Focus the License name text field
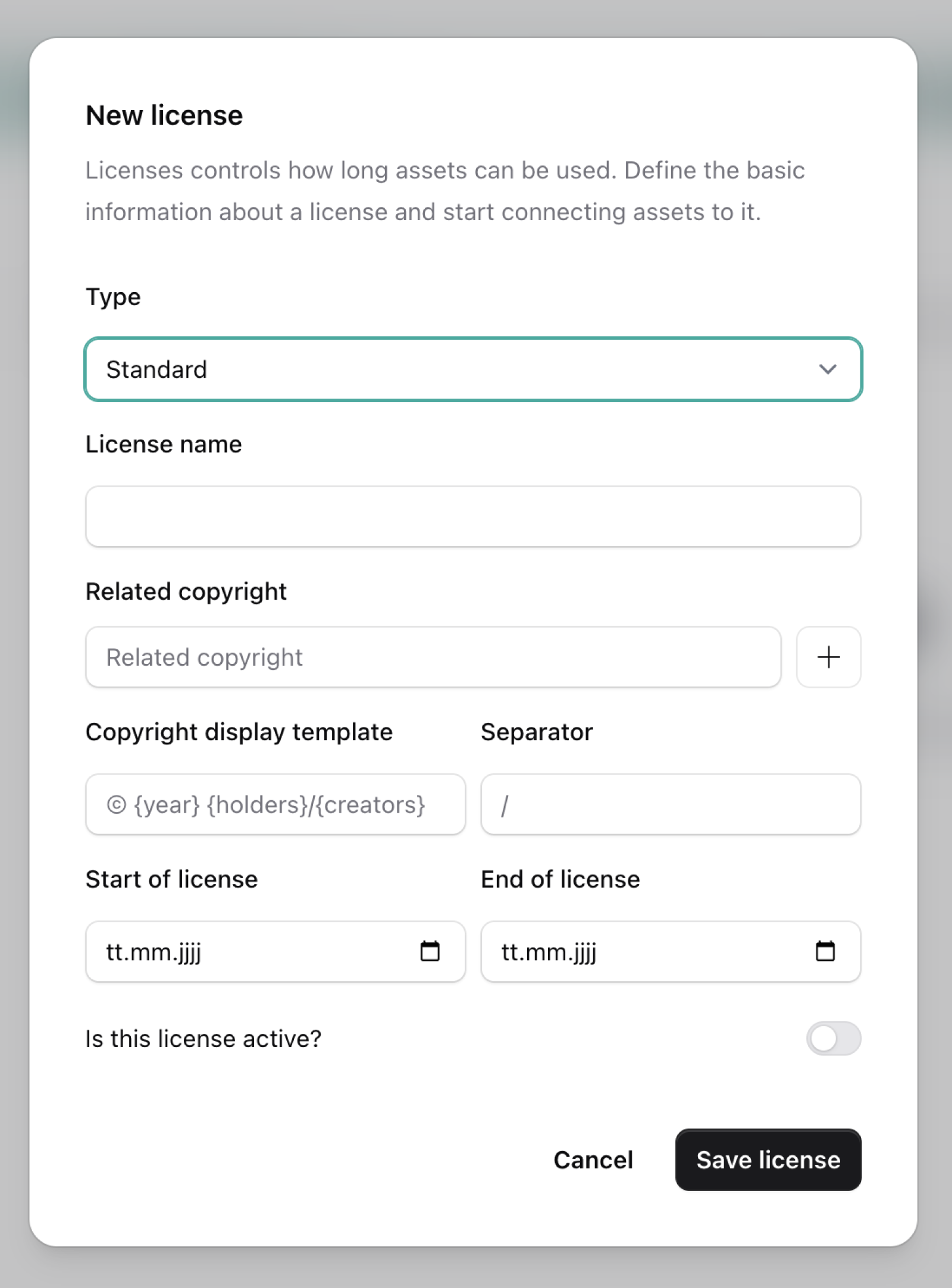This screenshot has height=1288, width=952. coord(473,516)
